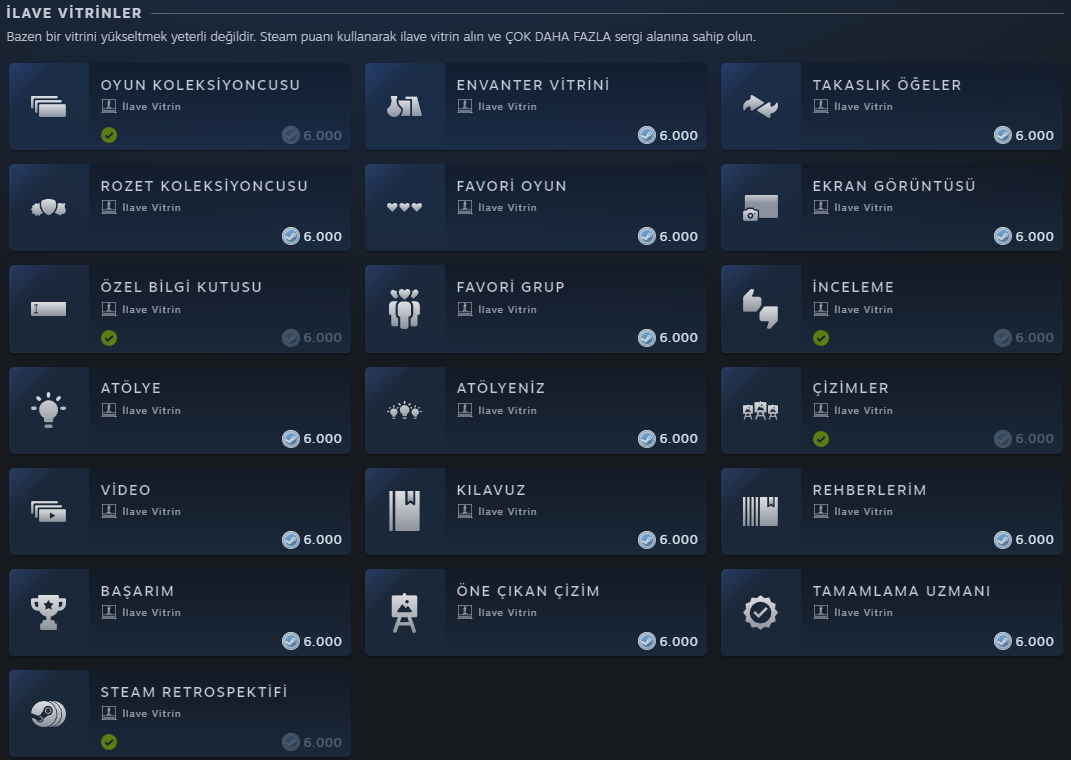The image size is (1071, 760).
Task: Buy Rehberlerim showcase for 6.000 points
Action: 1024,539
